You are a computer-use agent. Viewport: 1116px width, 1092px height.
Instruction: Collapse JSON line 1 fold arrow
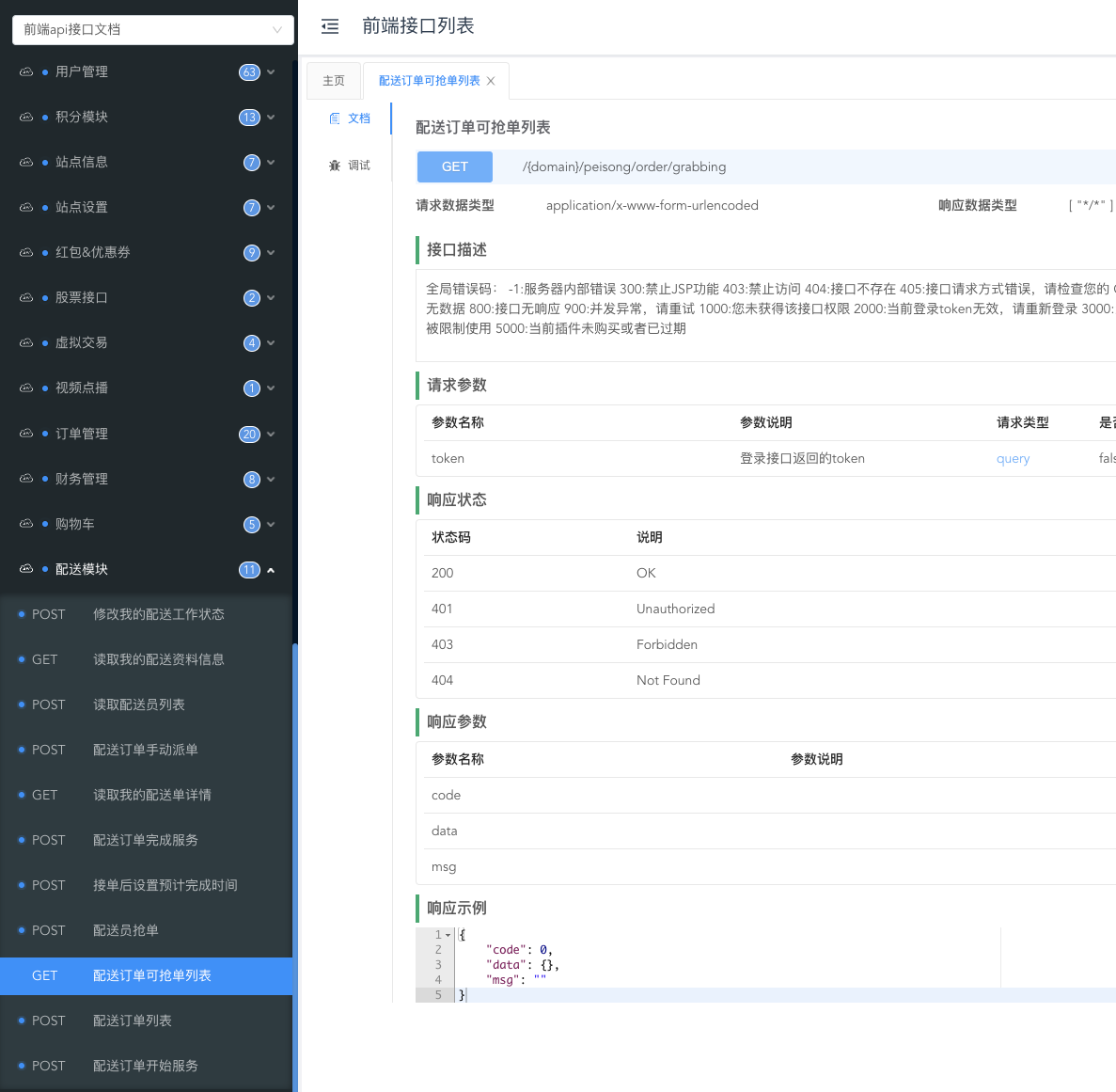click(448, 935)
